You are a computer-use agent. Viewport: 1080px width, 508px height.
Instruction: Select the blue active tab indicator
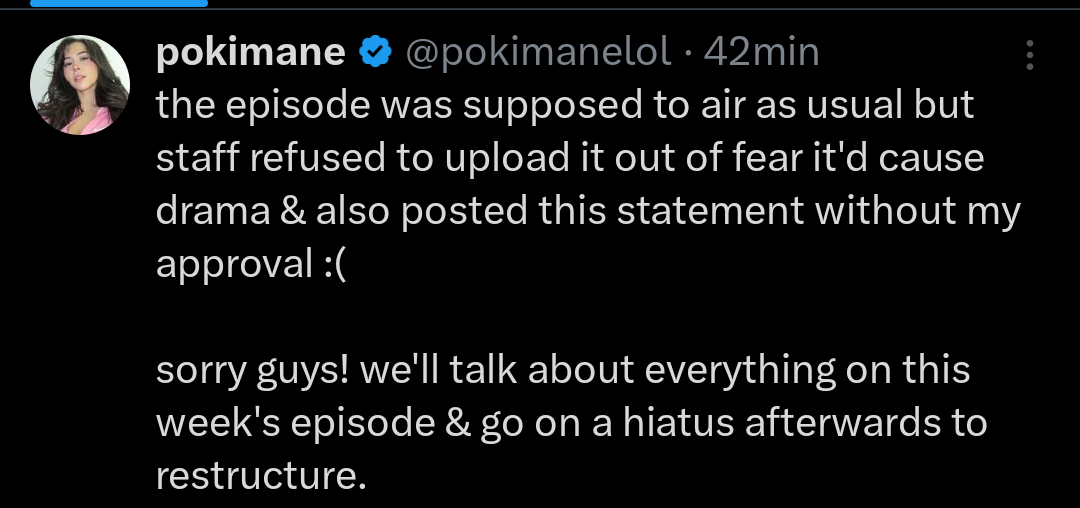coord(118,3)
